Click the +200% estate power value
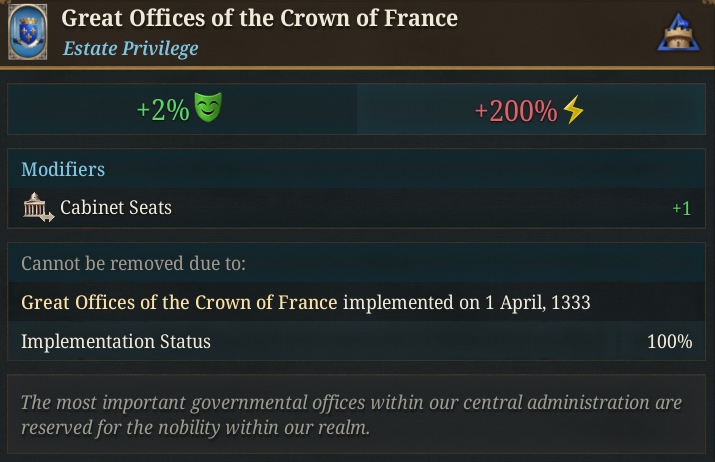The image size is (715, 462). tap(516, 111)
